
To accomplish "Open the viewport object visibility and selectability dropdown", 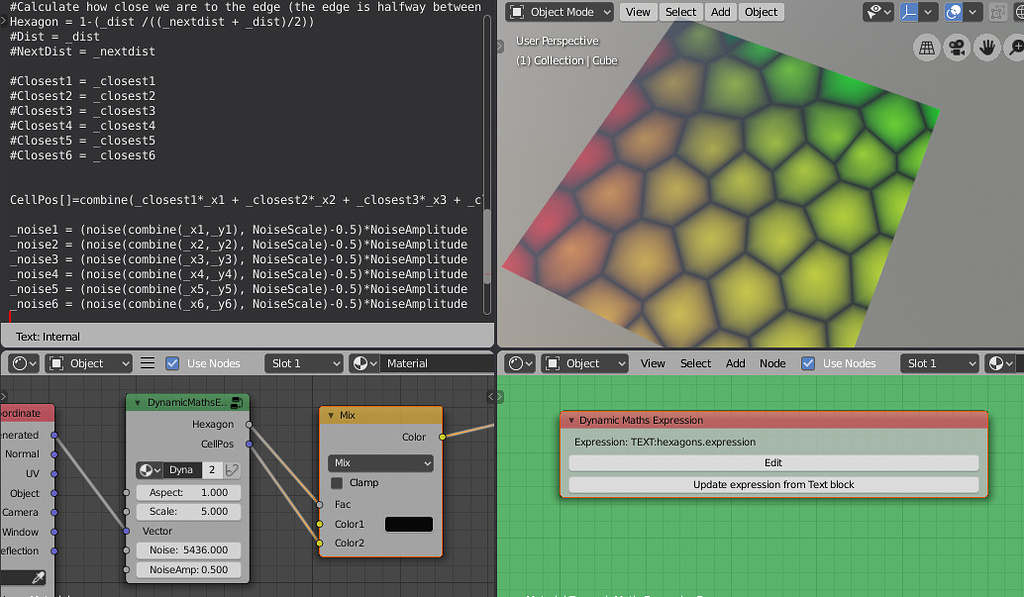I will coord(878,12).
